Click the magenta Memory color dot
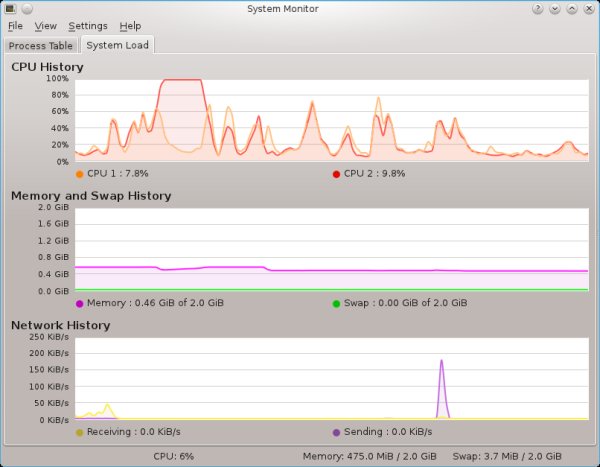The height and width of the screenshot is (467, 600). (x=80, y=304)
